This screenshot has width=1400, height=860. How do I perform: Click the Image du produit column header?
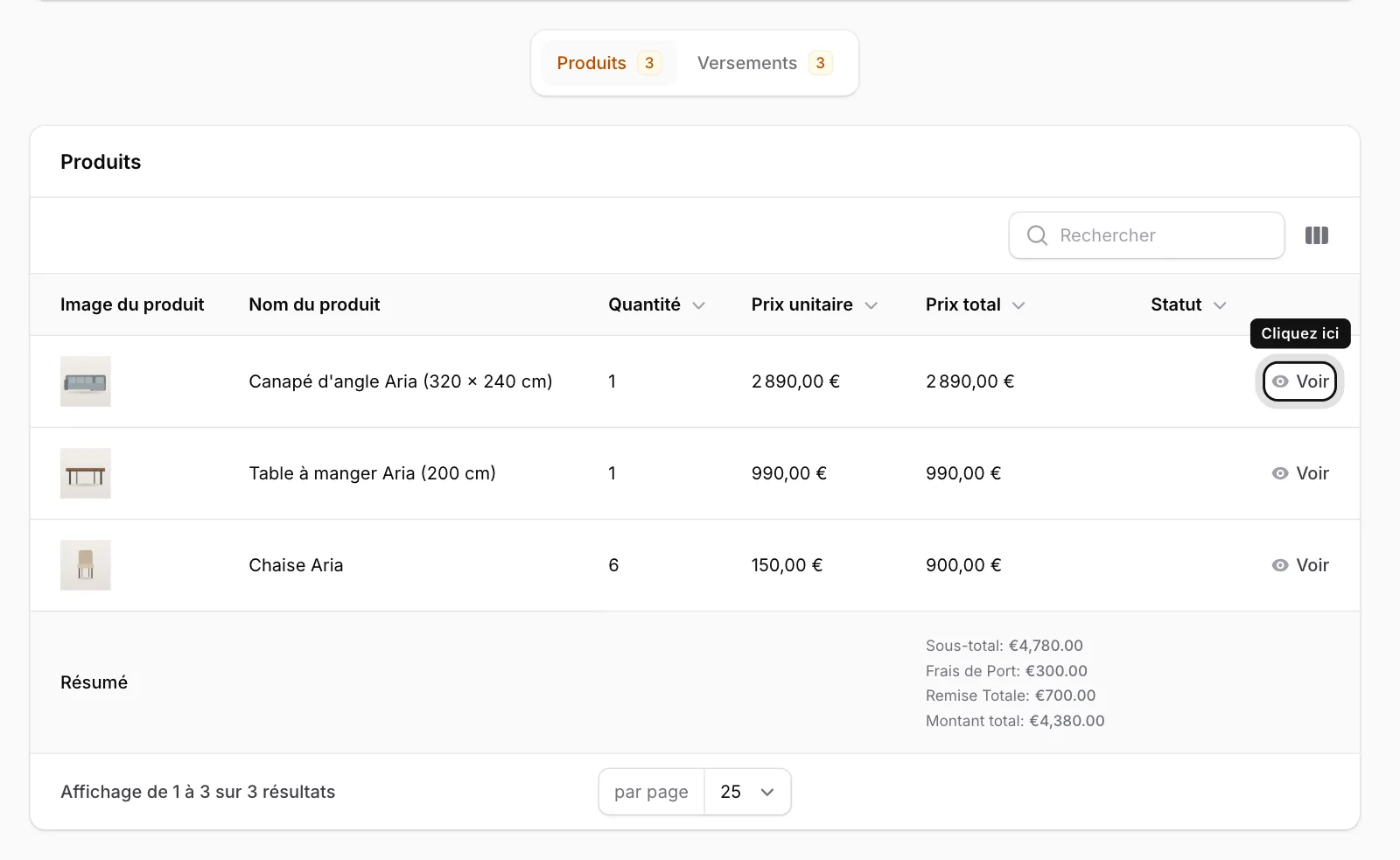(x=132, y=304)
